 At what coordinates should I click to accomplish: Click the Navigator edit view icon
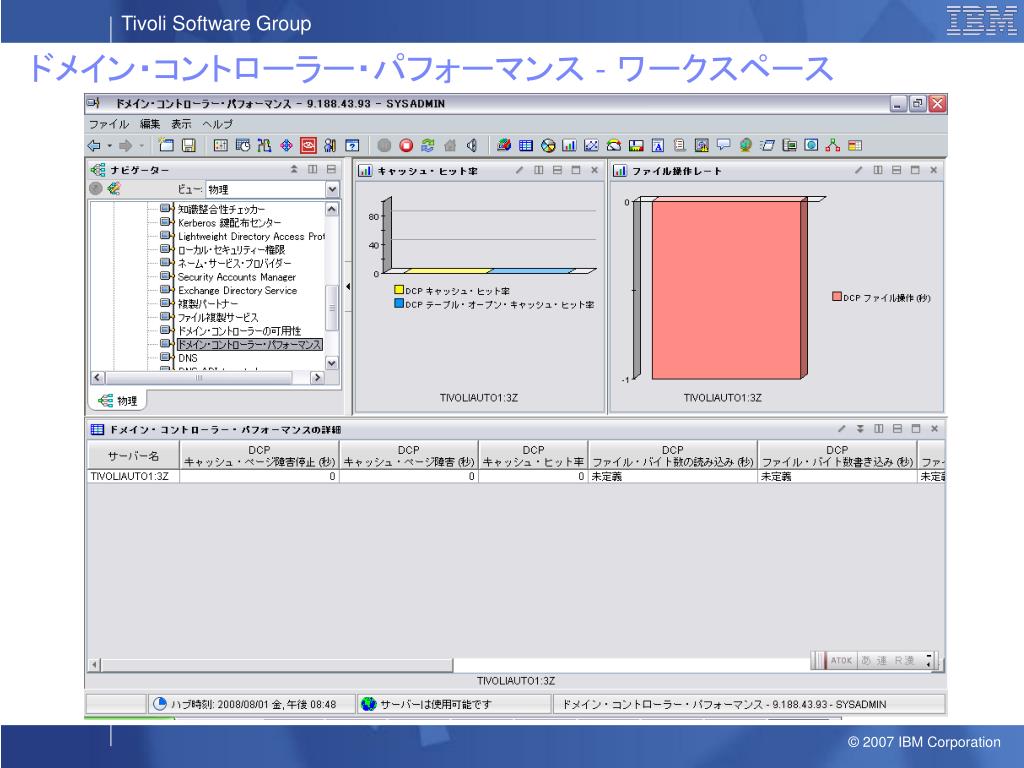tap(114, 189)
